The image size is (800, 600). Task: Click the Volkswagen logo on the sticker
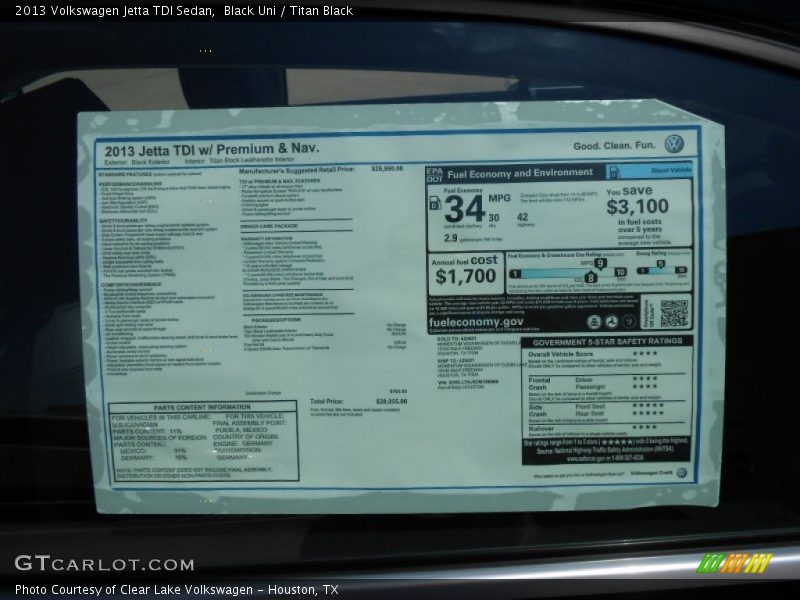point(674,144)
